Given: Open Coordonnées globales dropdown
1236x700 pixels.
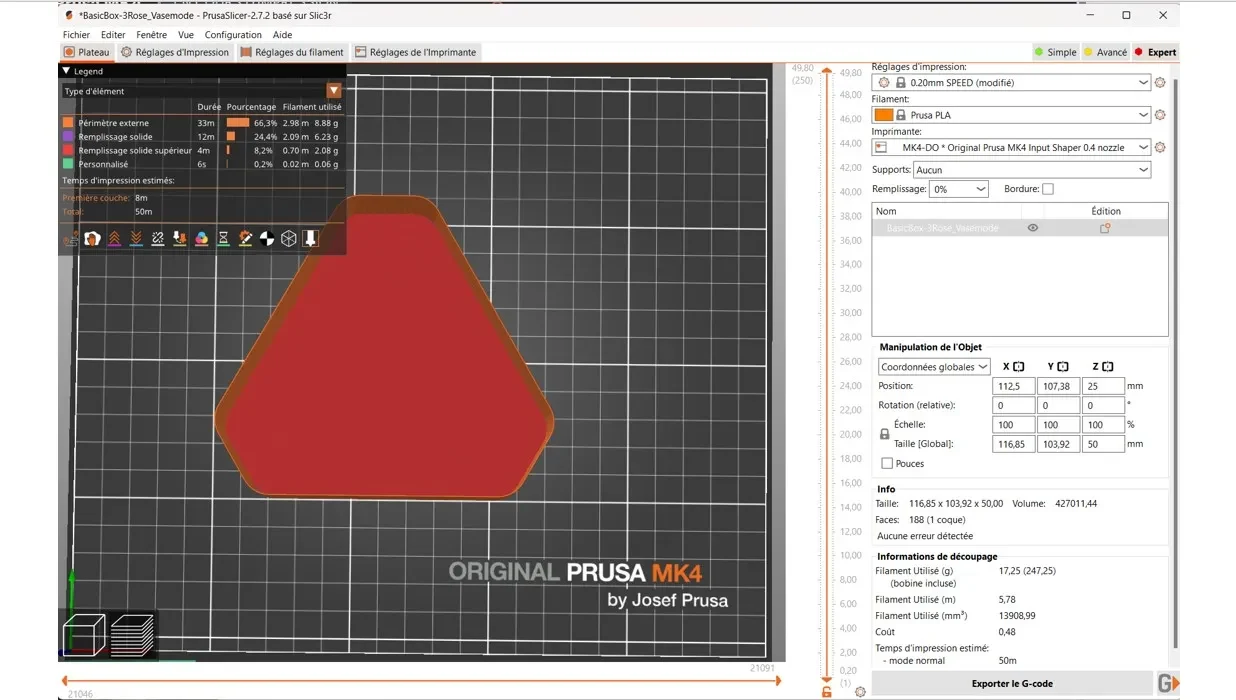Looking at the screenshot, I should tap(934, 367).
